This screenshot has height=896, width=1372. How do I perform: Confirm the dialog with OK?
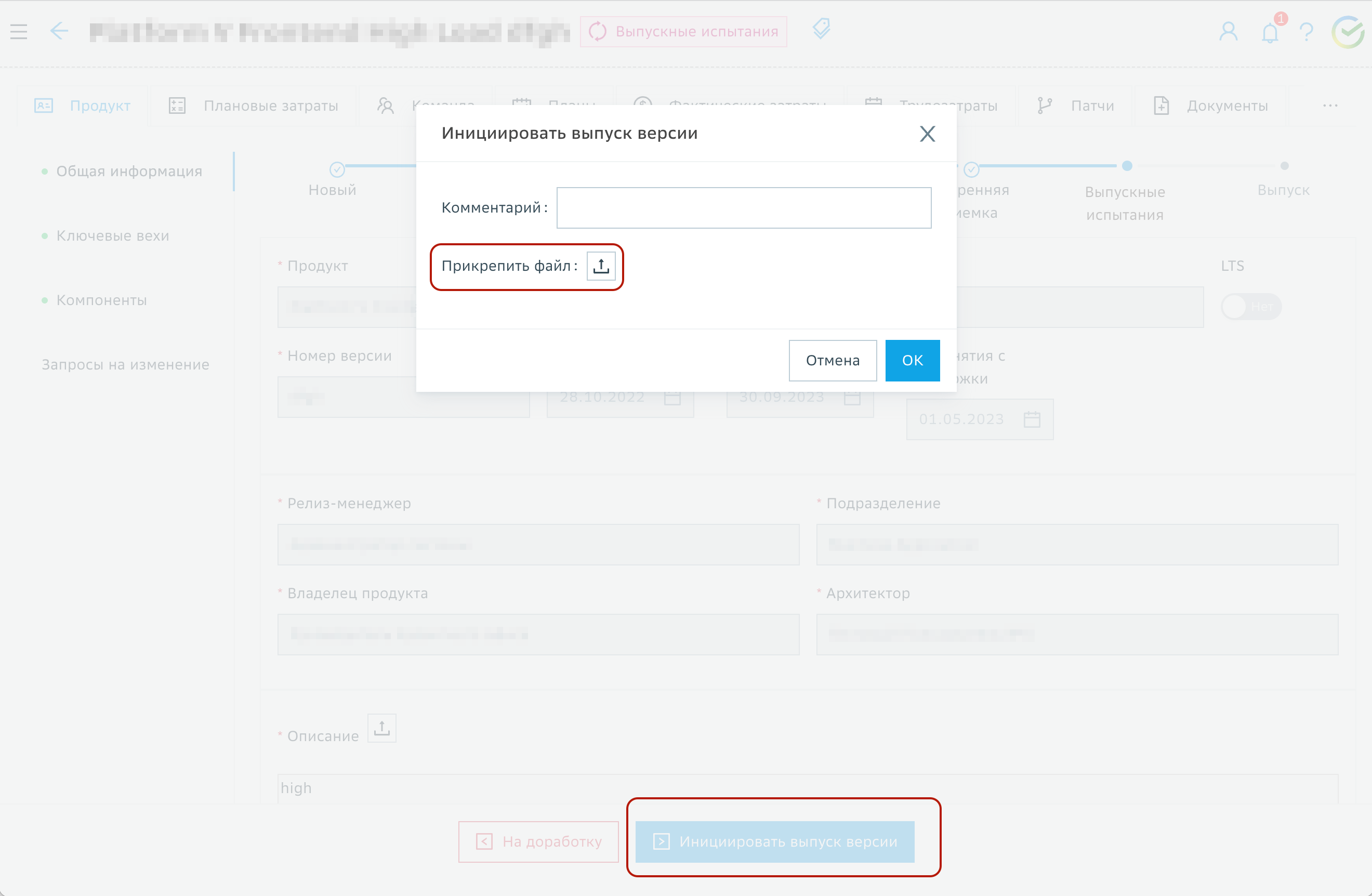pos(912,360)
